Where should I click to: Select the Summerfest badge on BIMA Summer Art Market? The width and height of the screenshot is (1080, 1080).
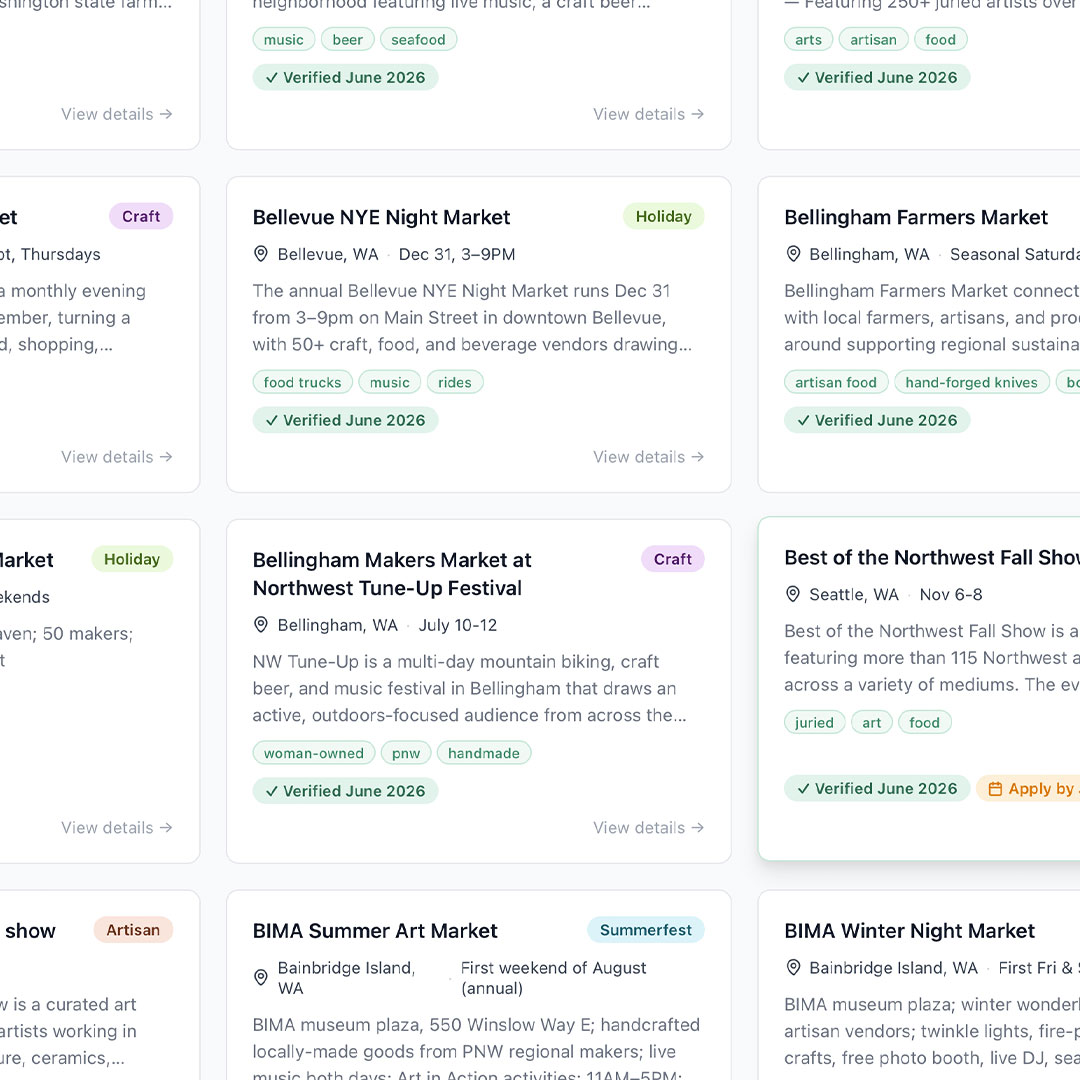(x=645, y=930)
